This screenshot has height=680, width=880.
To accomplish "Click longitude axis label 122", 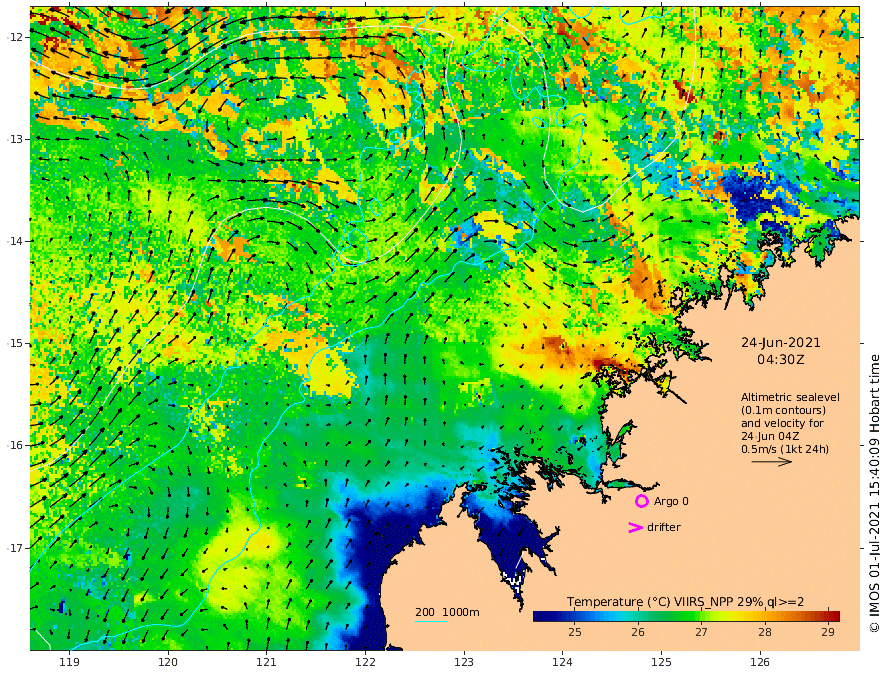I will pyautogui.click(x=365, y=663).
